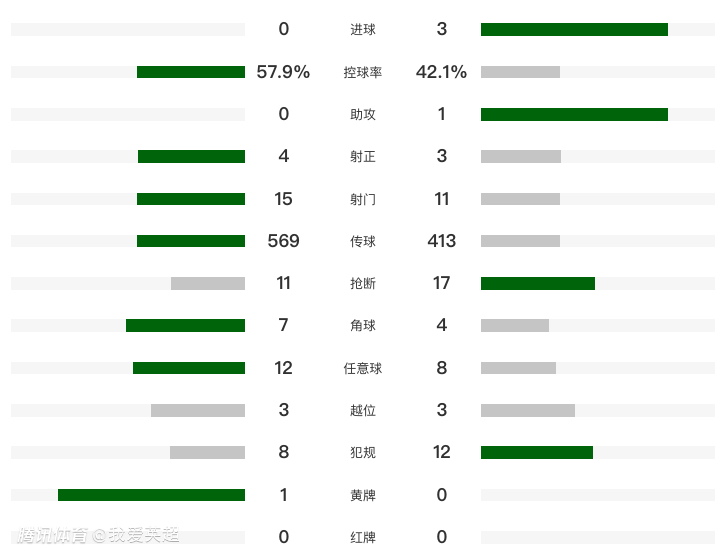Select the 抢断 row label
Image resolution: width=725 pixels, height=559 pixels.
[x=363, y=283]
